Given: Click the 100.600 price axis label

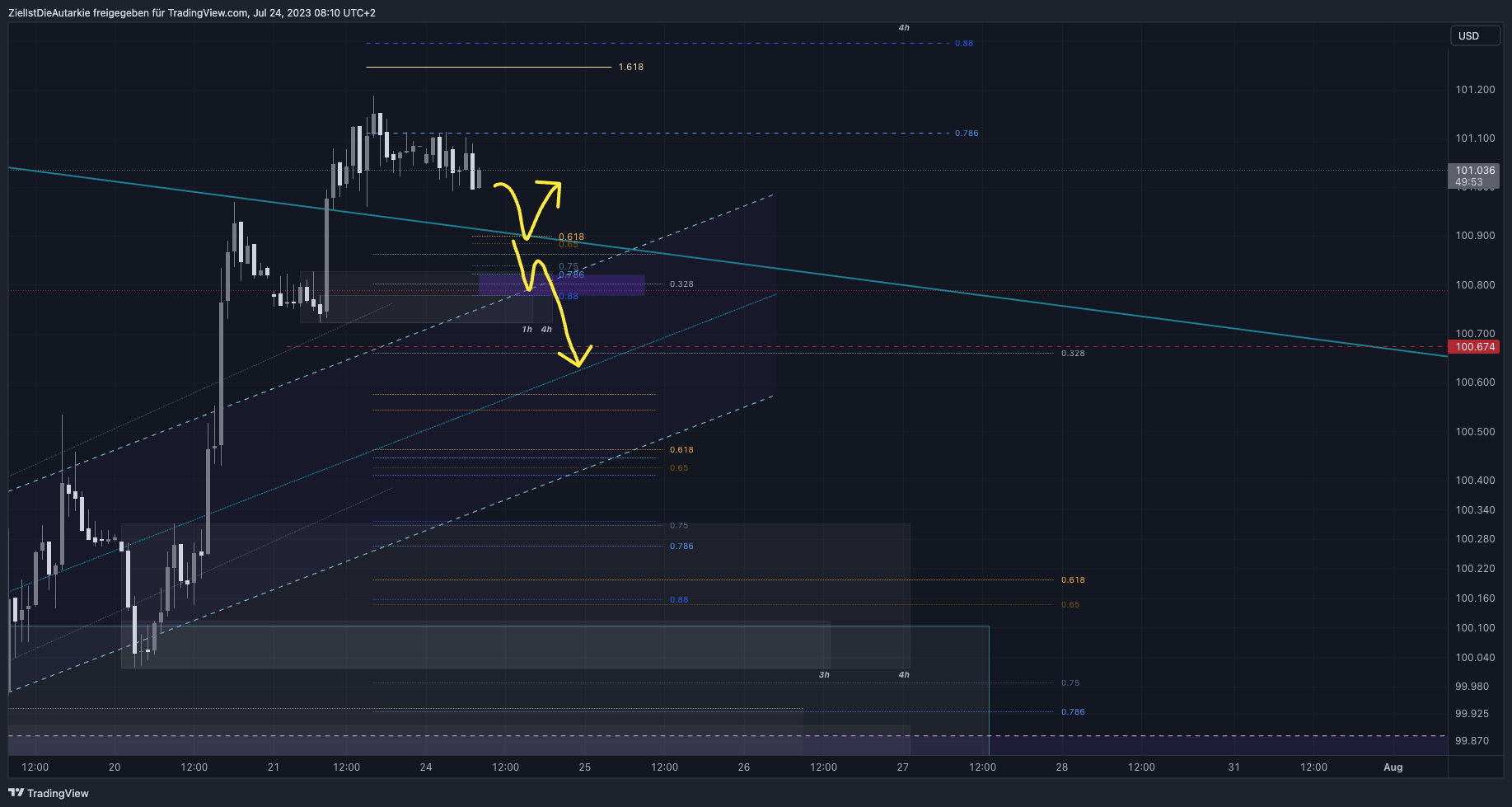Looking at the screenshot, I should (x=1475, y=382).
